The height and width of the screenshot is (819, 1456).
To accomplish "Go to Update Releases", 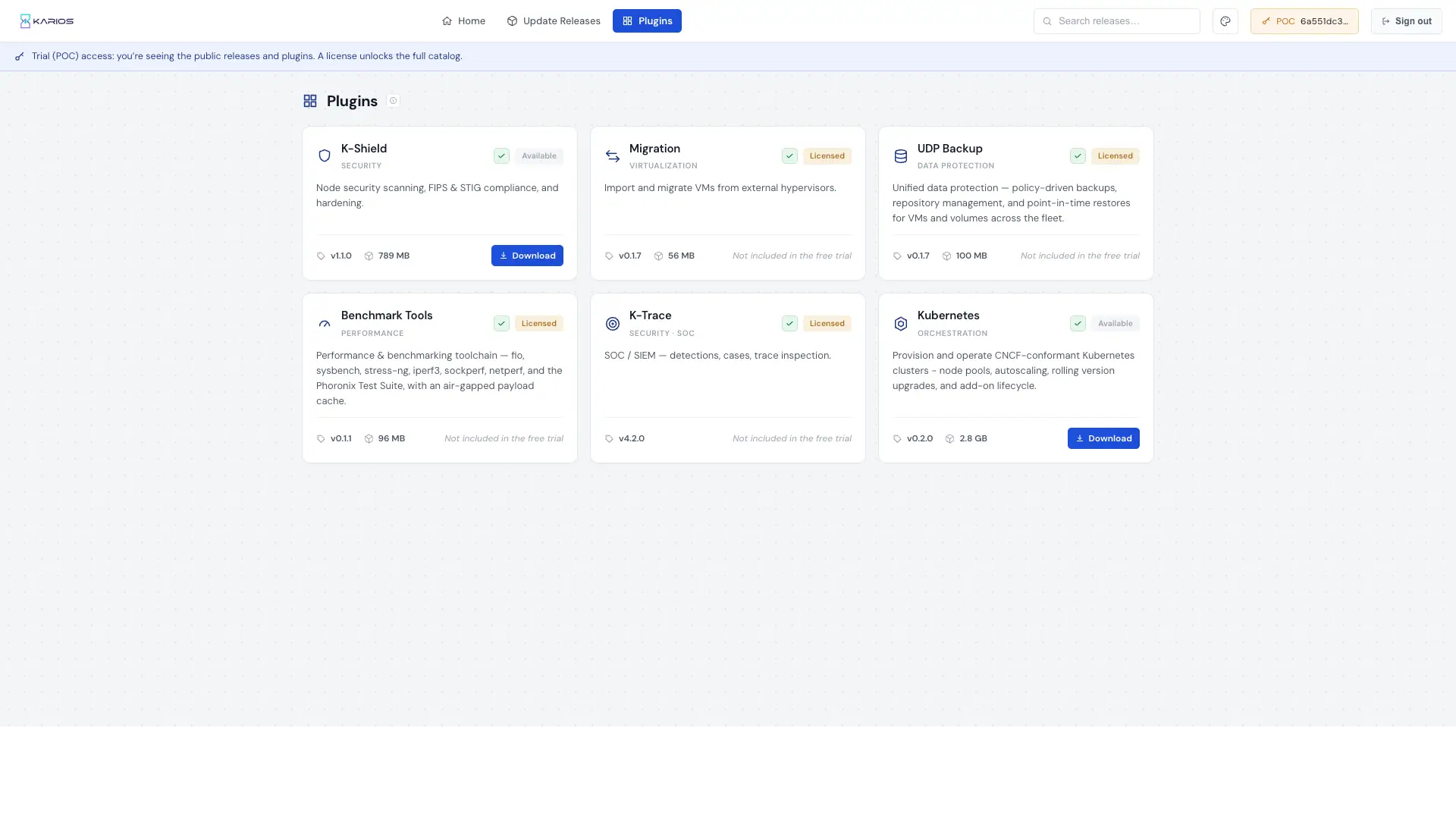I will click(x=554, y=21).
